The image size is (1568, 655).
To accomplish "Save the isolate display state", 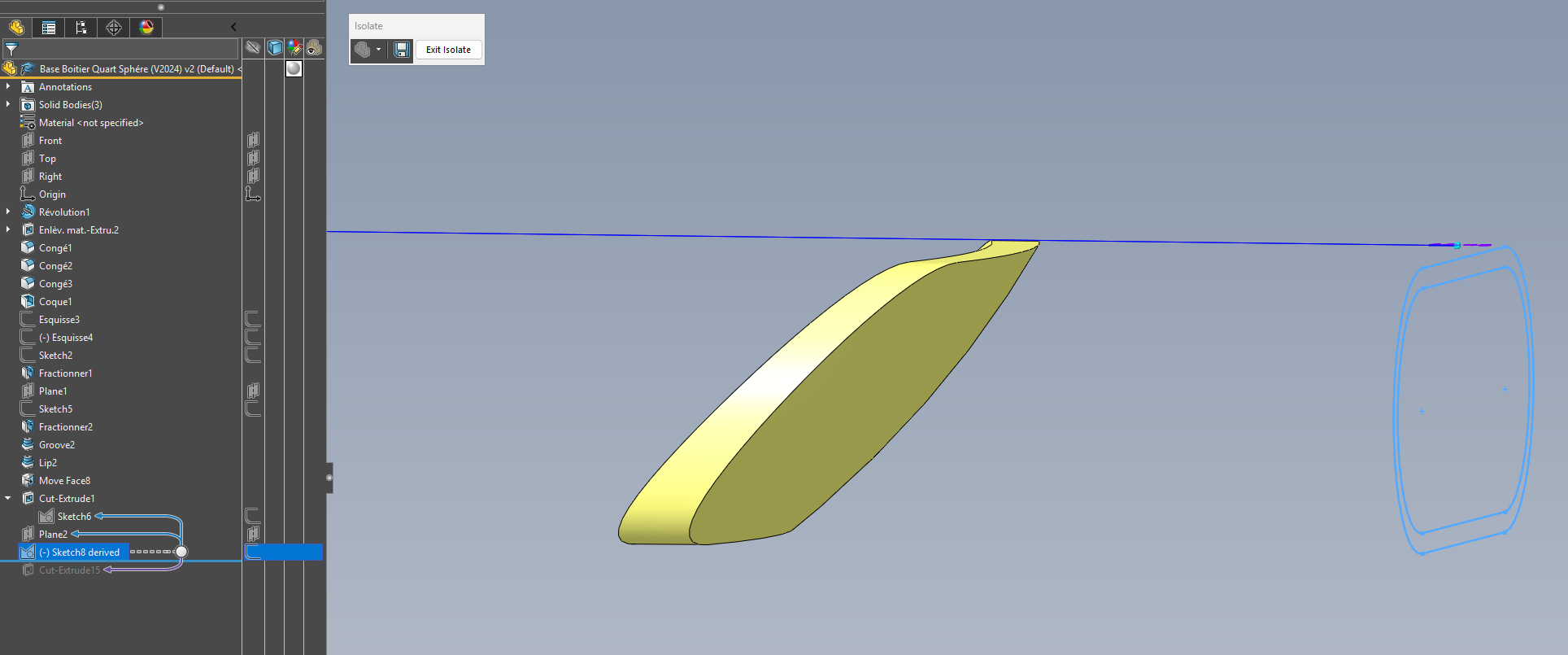I will [402, 50].
